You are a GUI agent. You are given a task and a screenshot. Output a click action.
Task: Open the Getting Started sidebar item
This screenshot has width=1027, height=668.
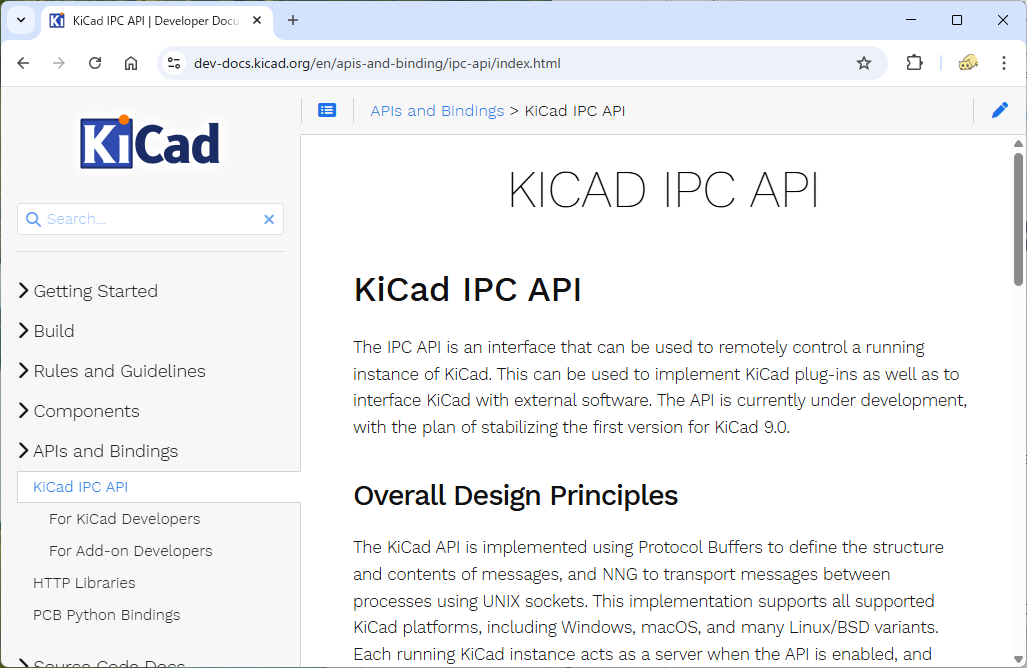coord(96,291)
